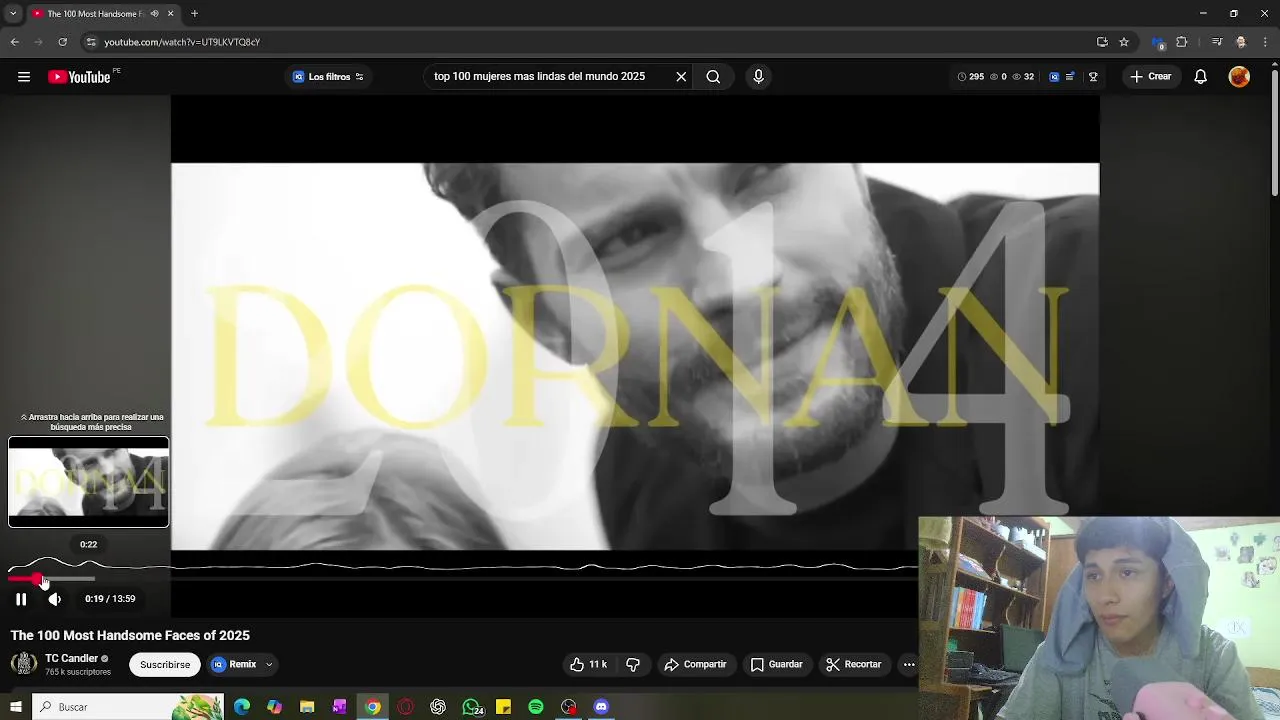The height and width of the screenshot is (720, 1280).
Task: Open the YouTube account avatar menu
Action: [x=1239, y=77]
